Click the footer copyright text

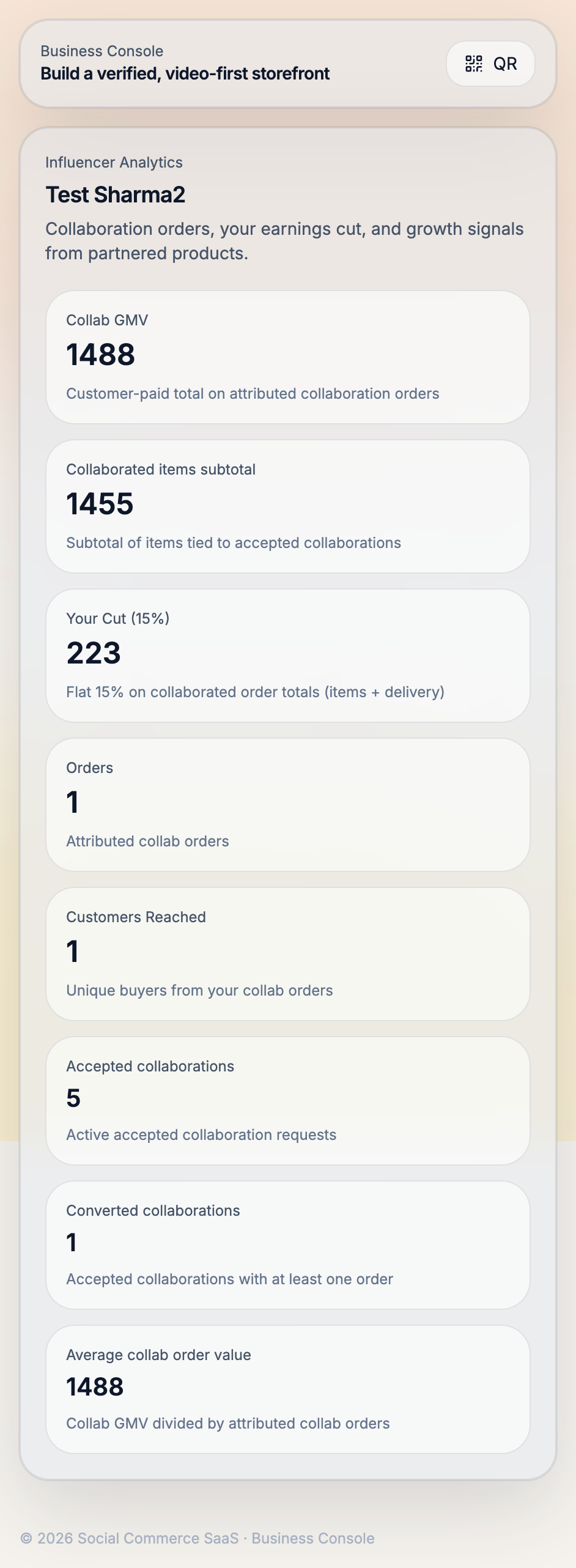pyautogui.click(x=197, y=1538)
